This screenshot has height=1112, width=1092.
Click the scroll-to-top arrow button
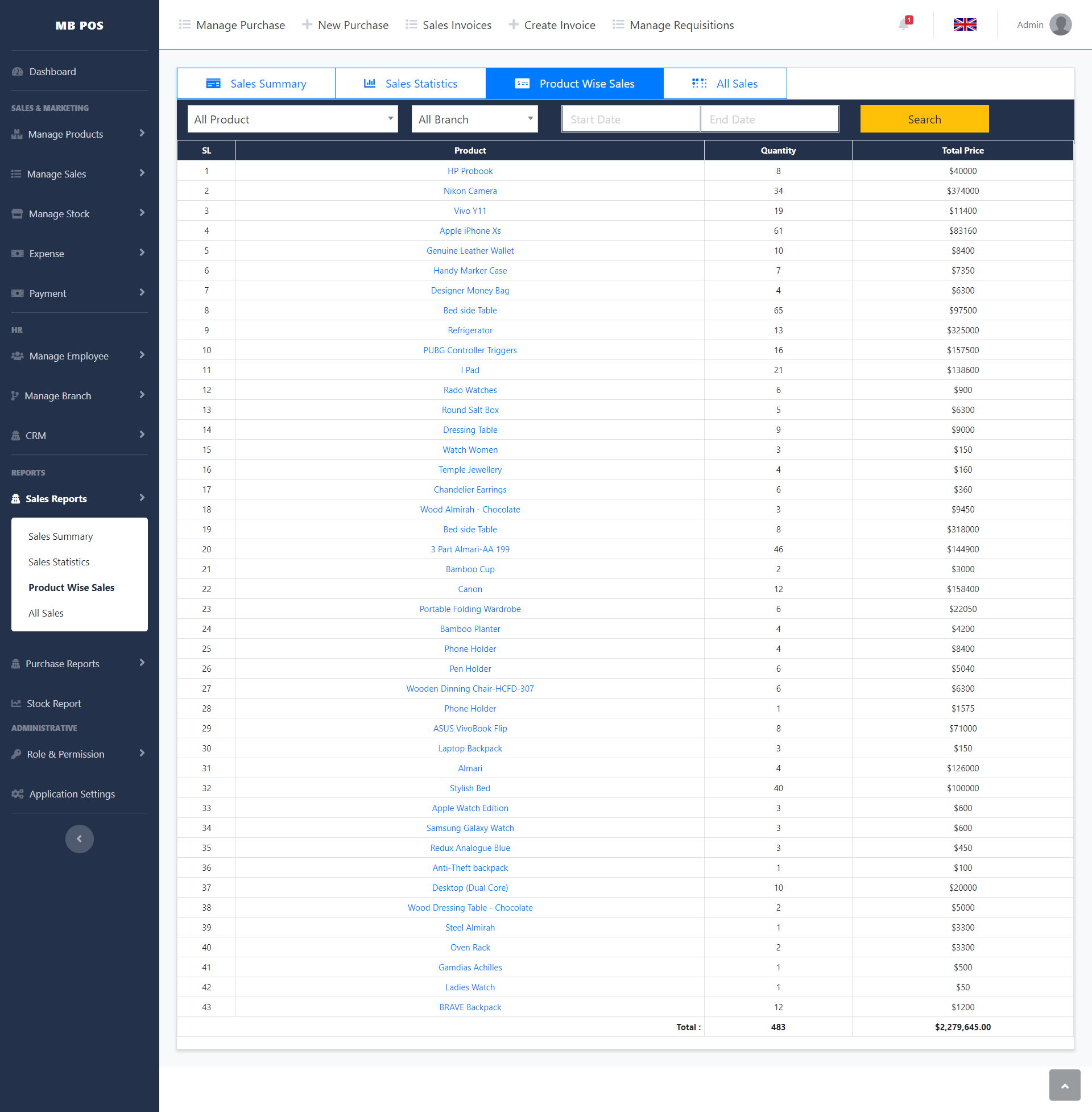(1065, 1085)
